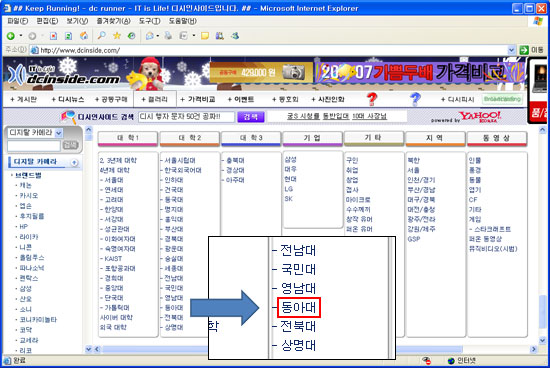Click the 디시인사이드 search text field
The width and height of the screenshot is (550, 368).
tap(186, 117)
